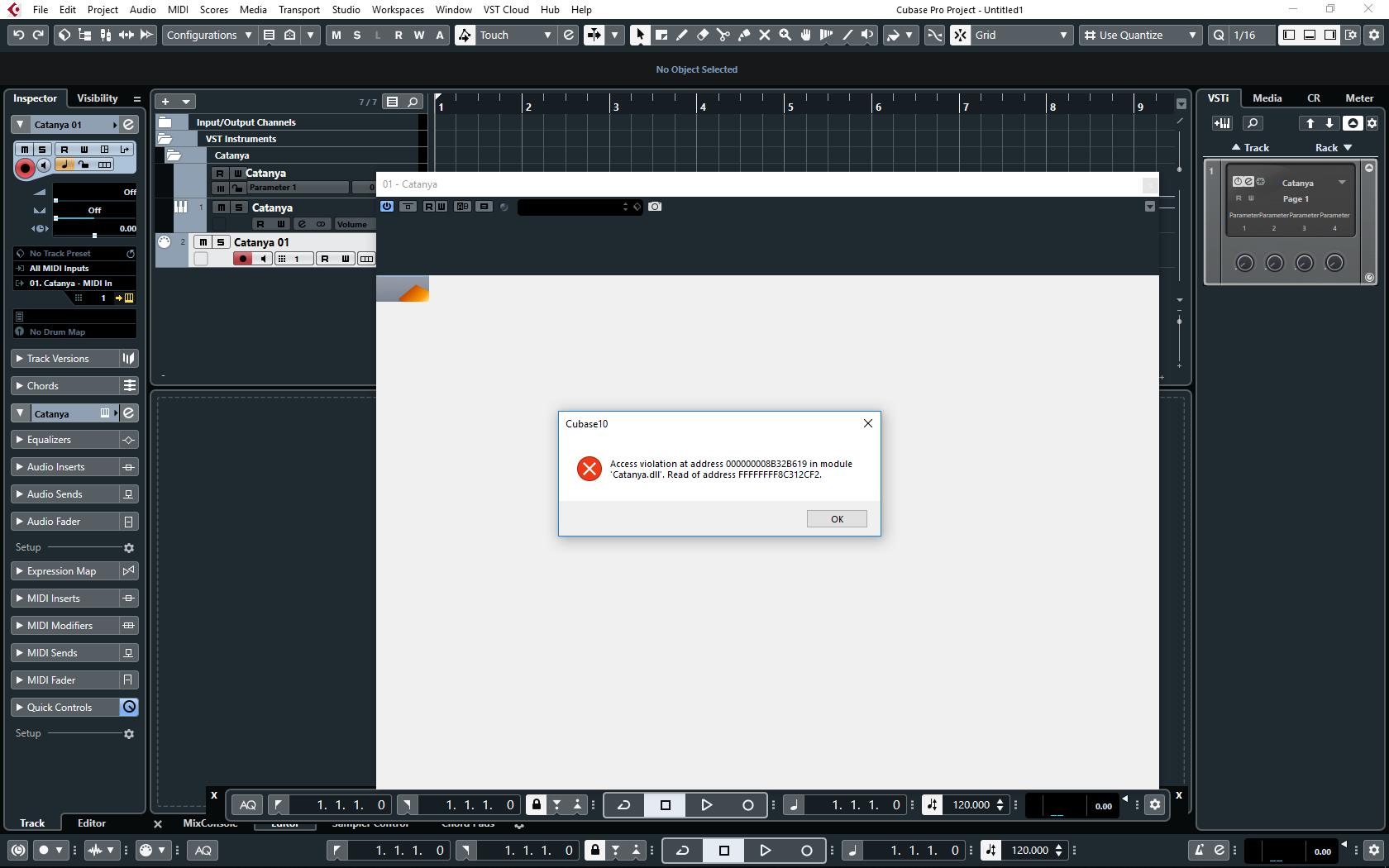Expand the Equalizers section
This screenshot has width=1389, height=868.
click(64, 440)
